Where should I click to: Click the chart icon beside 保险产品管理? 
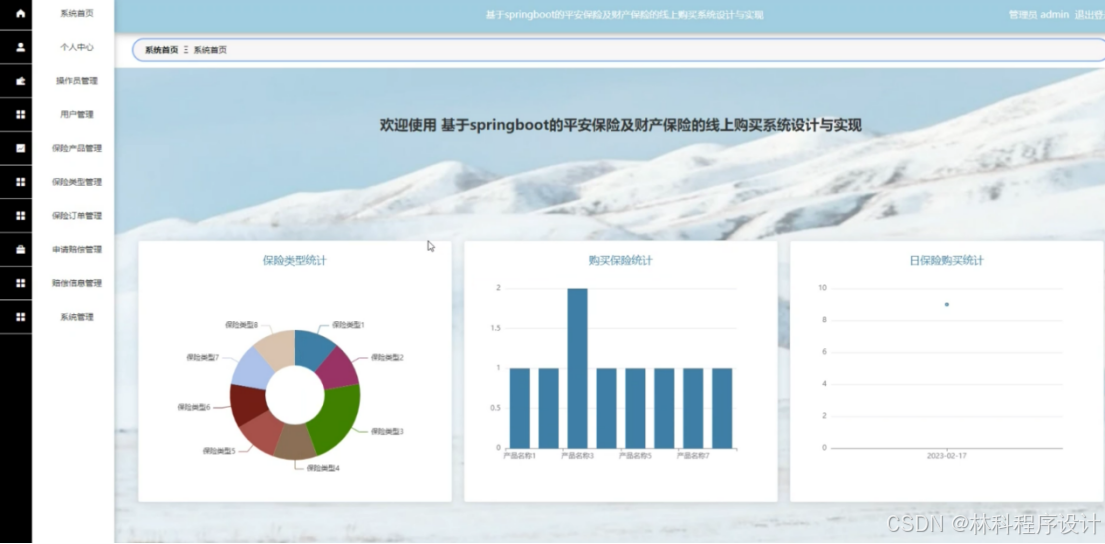coord(20,148)
